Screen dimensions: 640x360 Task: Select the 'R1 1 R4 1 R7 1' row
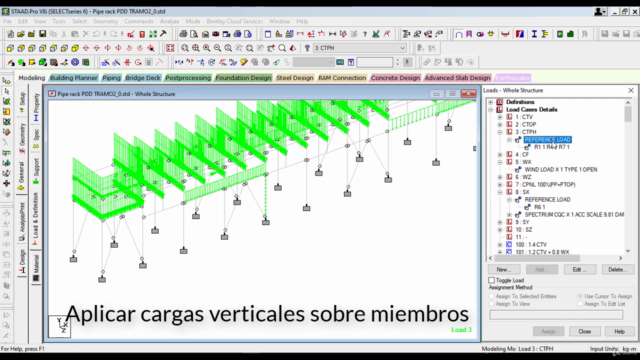(551, 147)
